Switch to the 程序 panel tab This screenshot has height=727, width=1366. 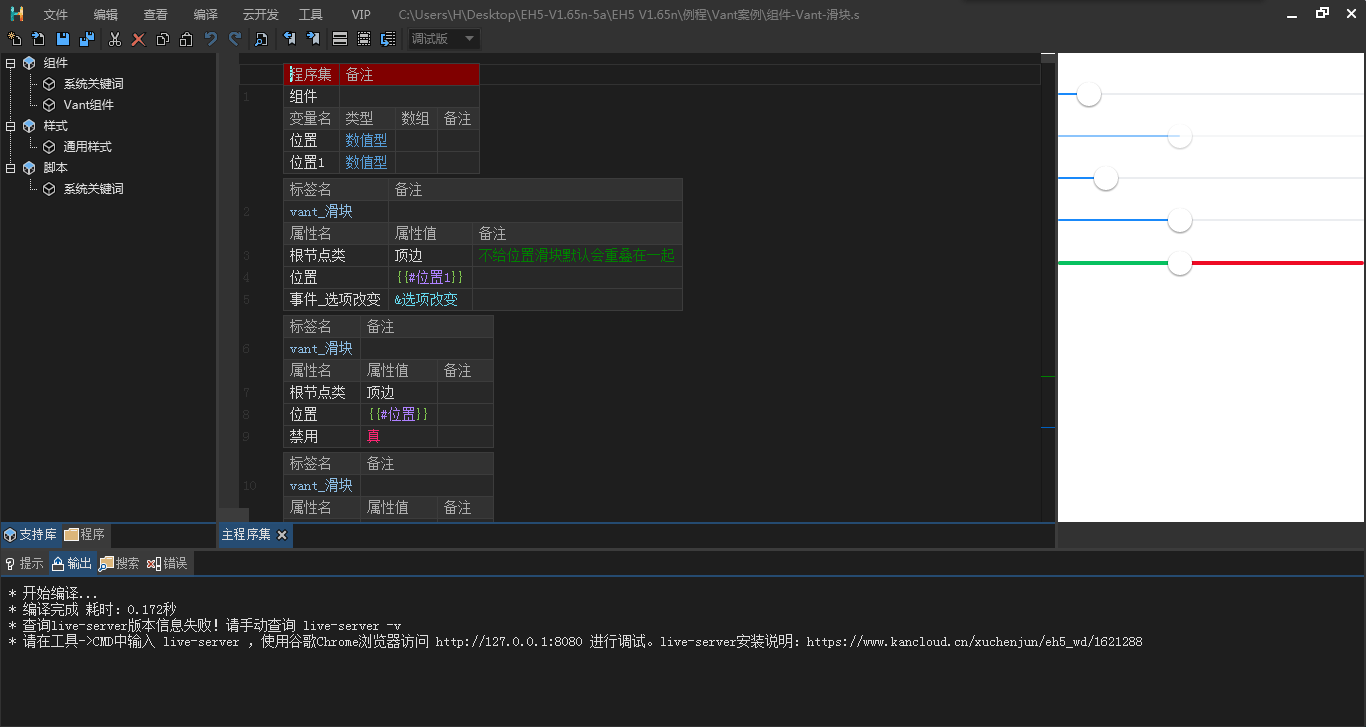85,535
